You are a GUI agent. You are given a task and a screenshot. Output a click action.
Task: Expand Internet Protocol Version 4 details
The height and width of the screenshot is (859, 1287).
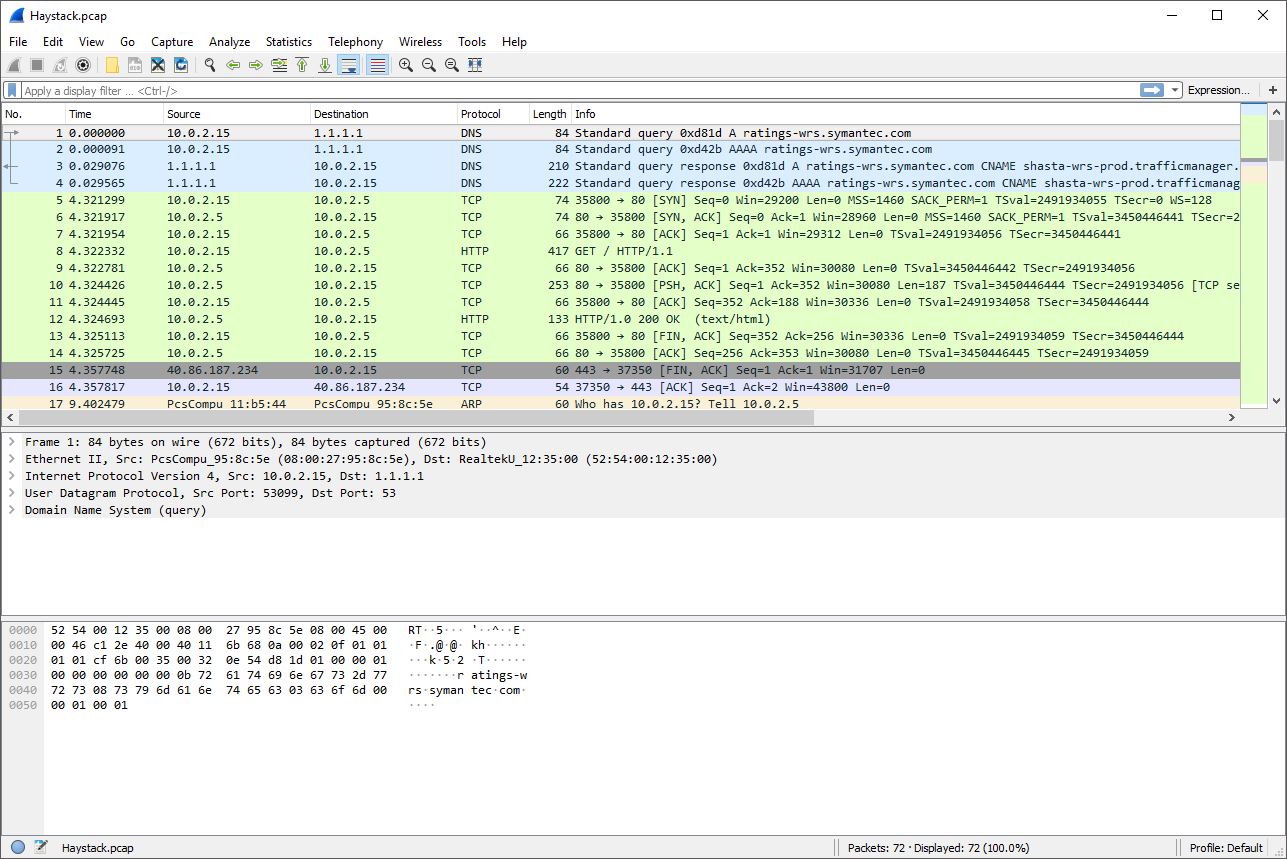(x=12, y=476)
